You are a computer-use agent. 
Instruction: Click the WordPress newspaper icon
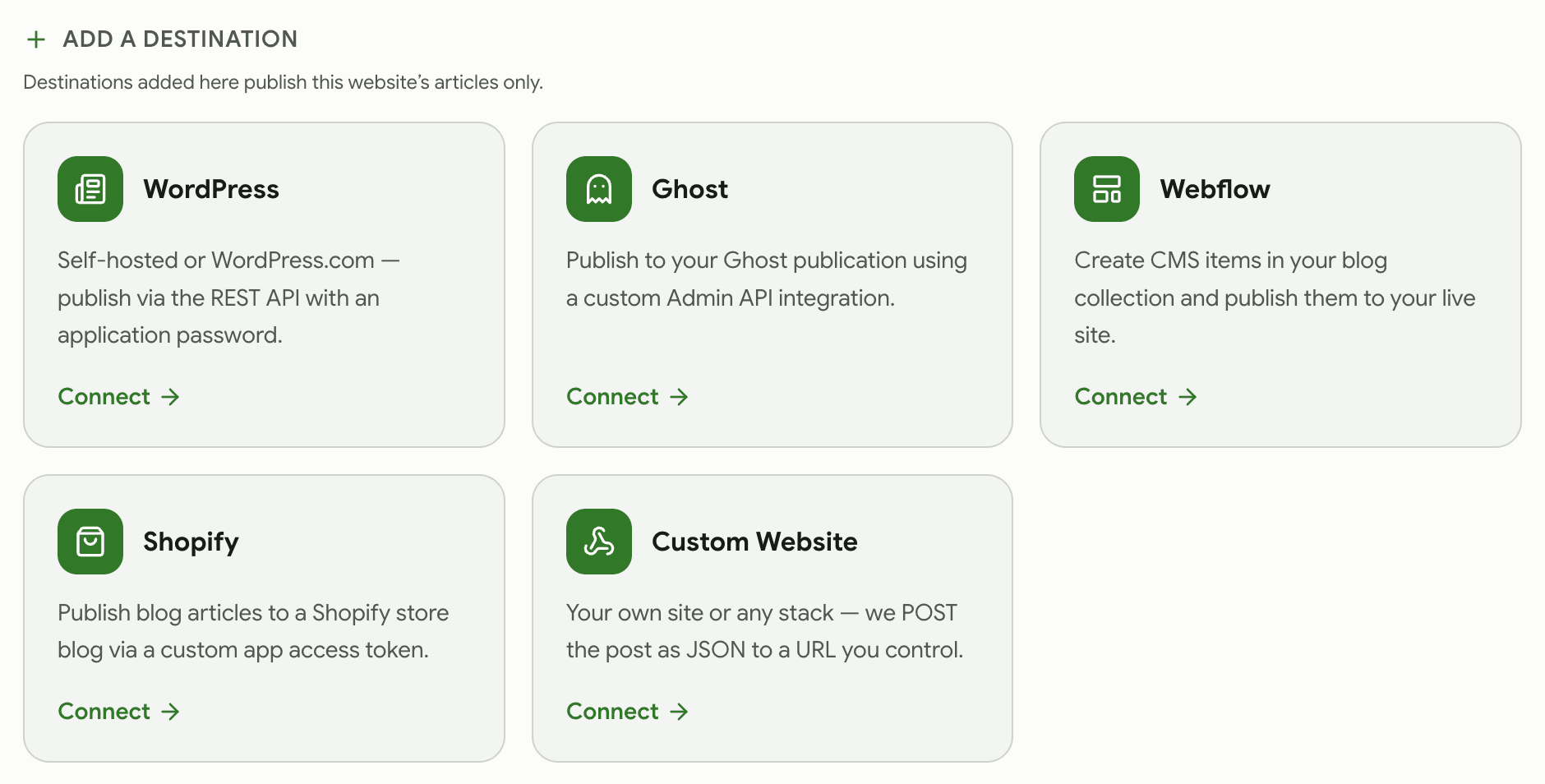coord(90,189)
